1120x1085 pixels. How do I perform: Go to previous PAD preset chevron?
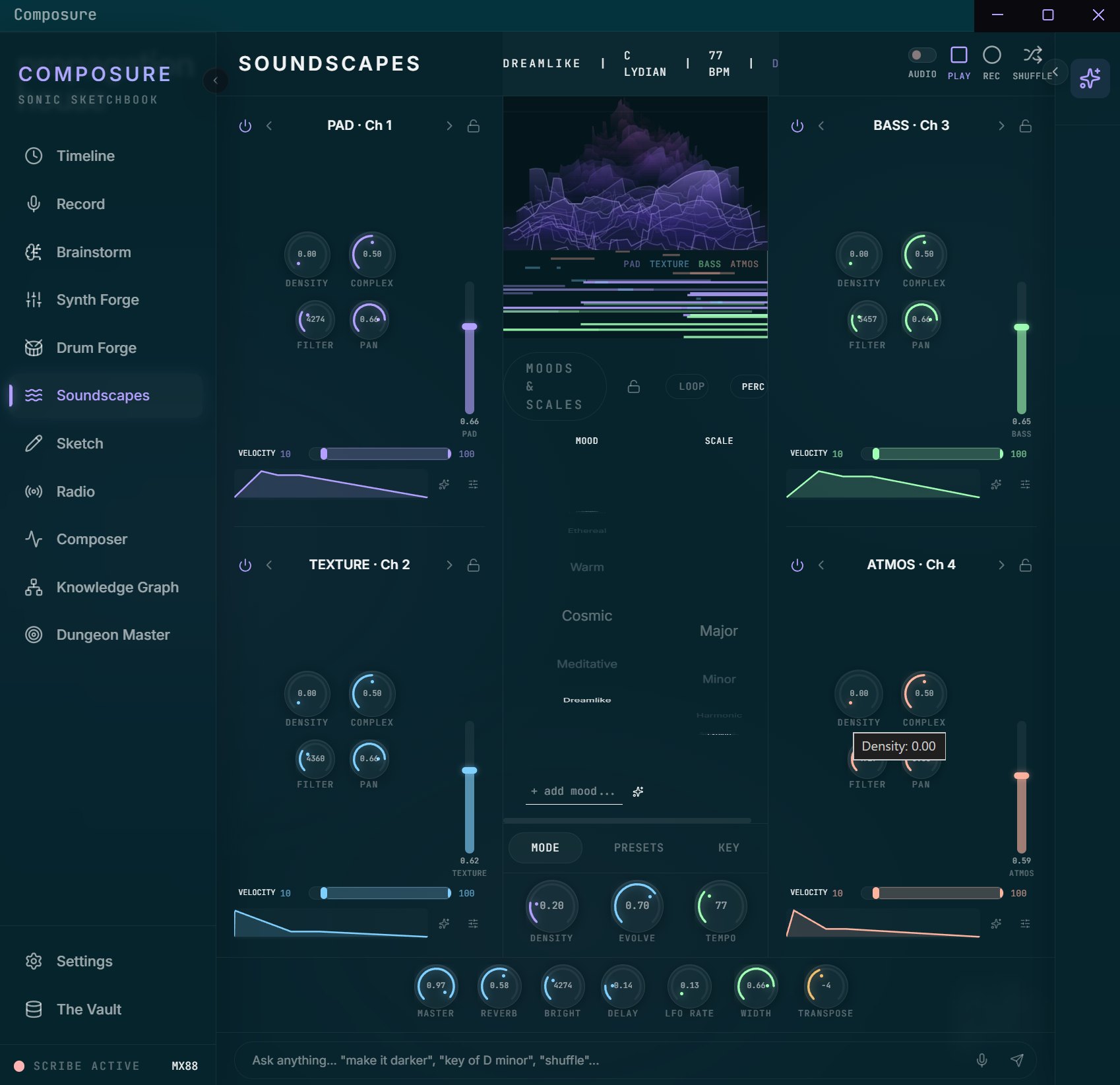coord(269,126)
